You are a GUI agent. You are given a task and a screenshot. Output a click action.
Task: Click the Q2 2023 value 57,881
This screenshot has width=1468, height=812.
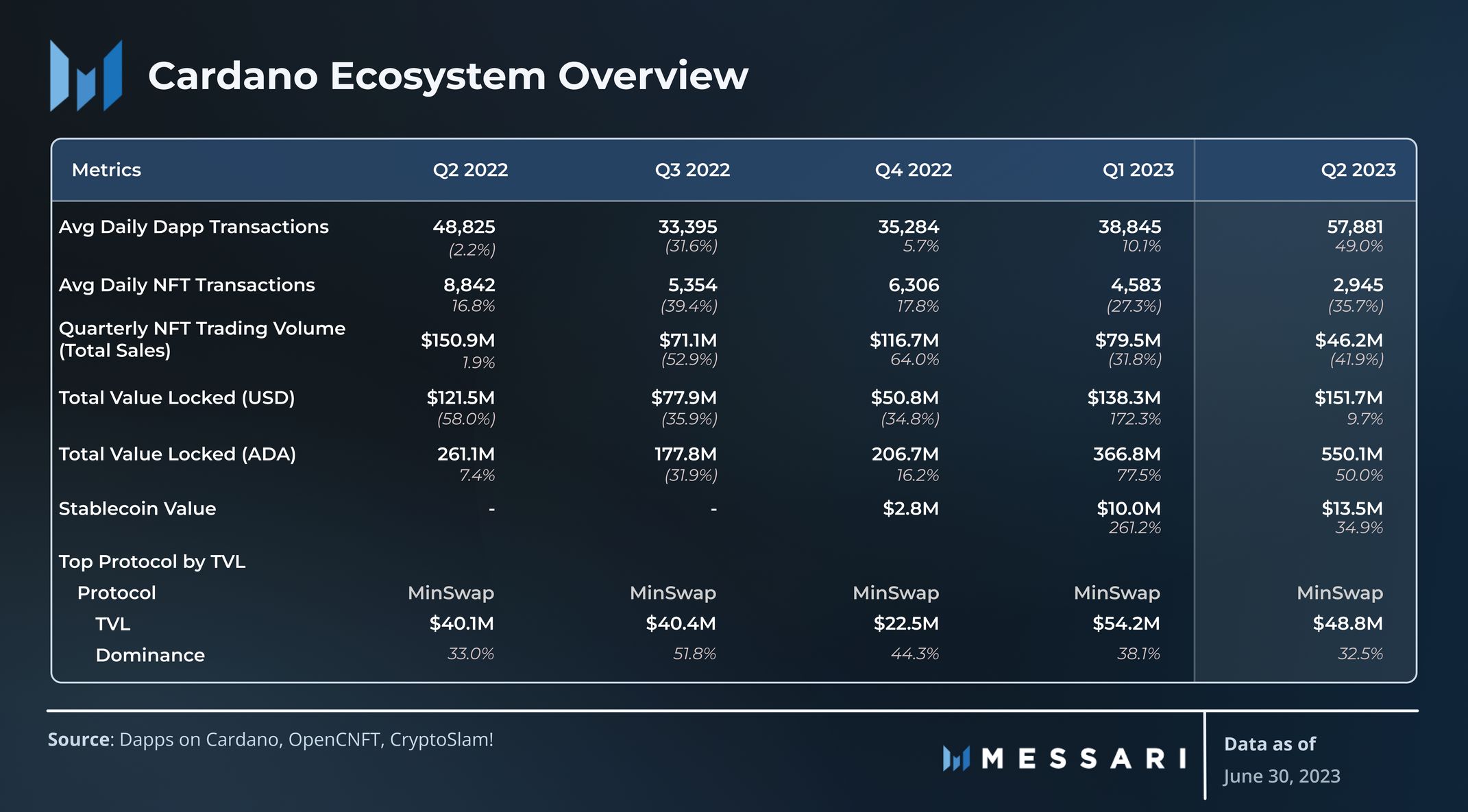coord(1354,227)
